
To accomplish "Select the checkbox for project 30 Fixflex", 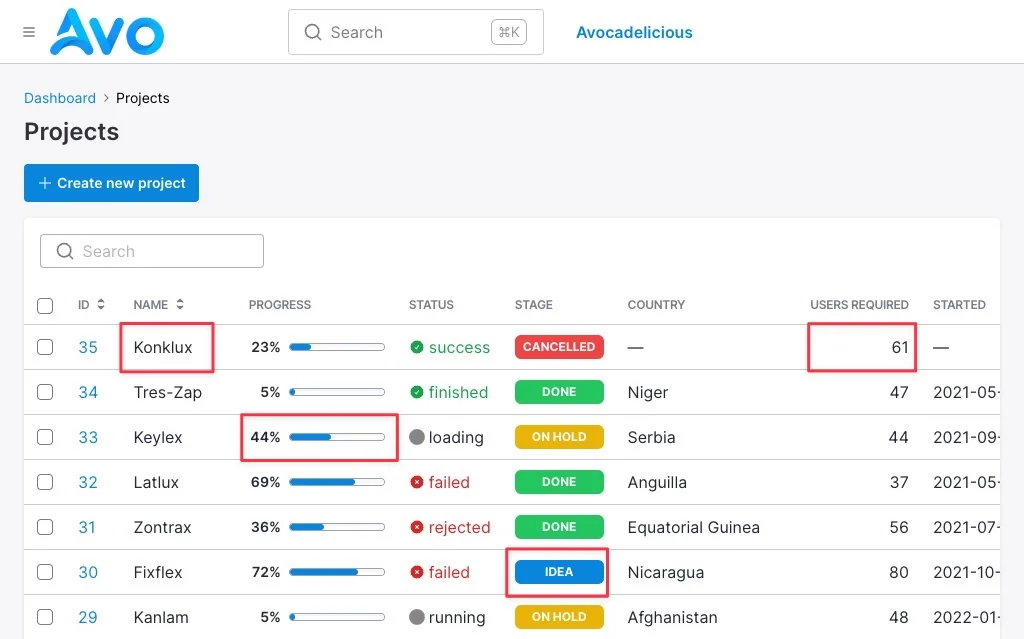I will coord(45,572).
